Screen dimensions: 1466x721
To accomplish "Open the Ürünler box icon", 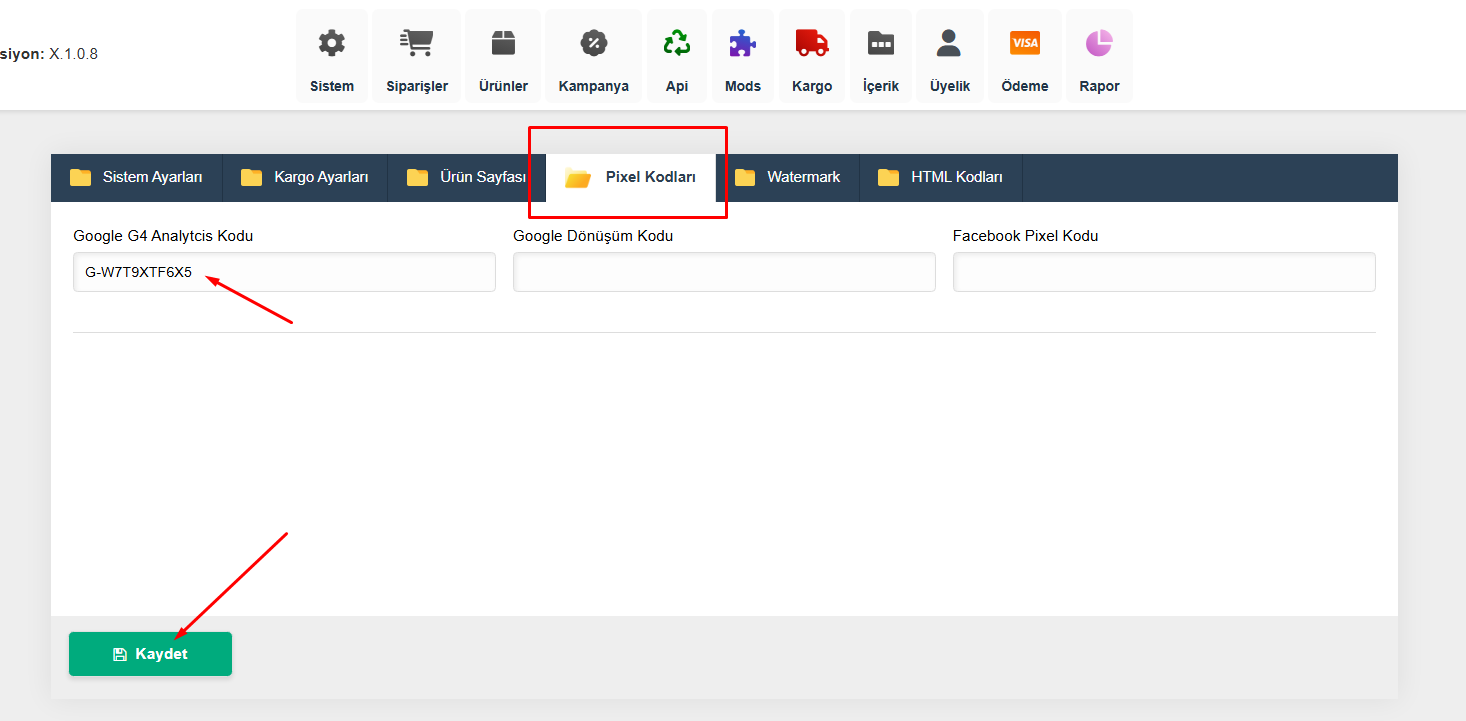I will 502,44.
